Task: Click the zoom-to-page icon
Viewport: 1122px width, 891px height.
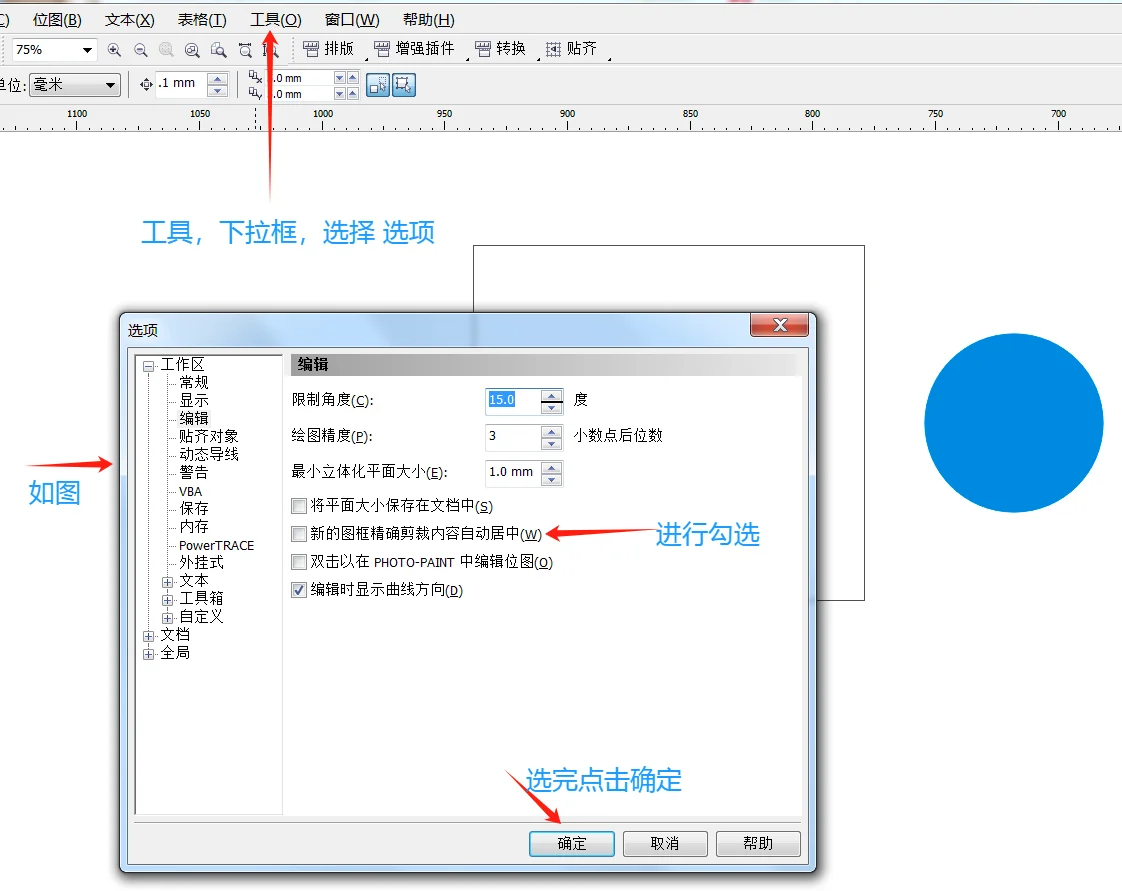Action: 218,49
